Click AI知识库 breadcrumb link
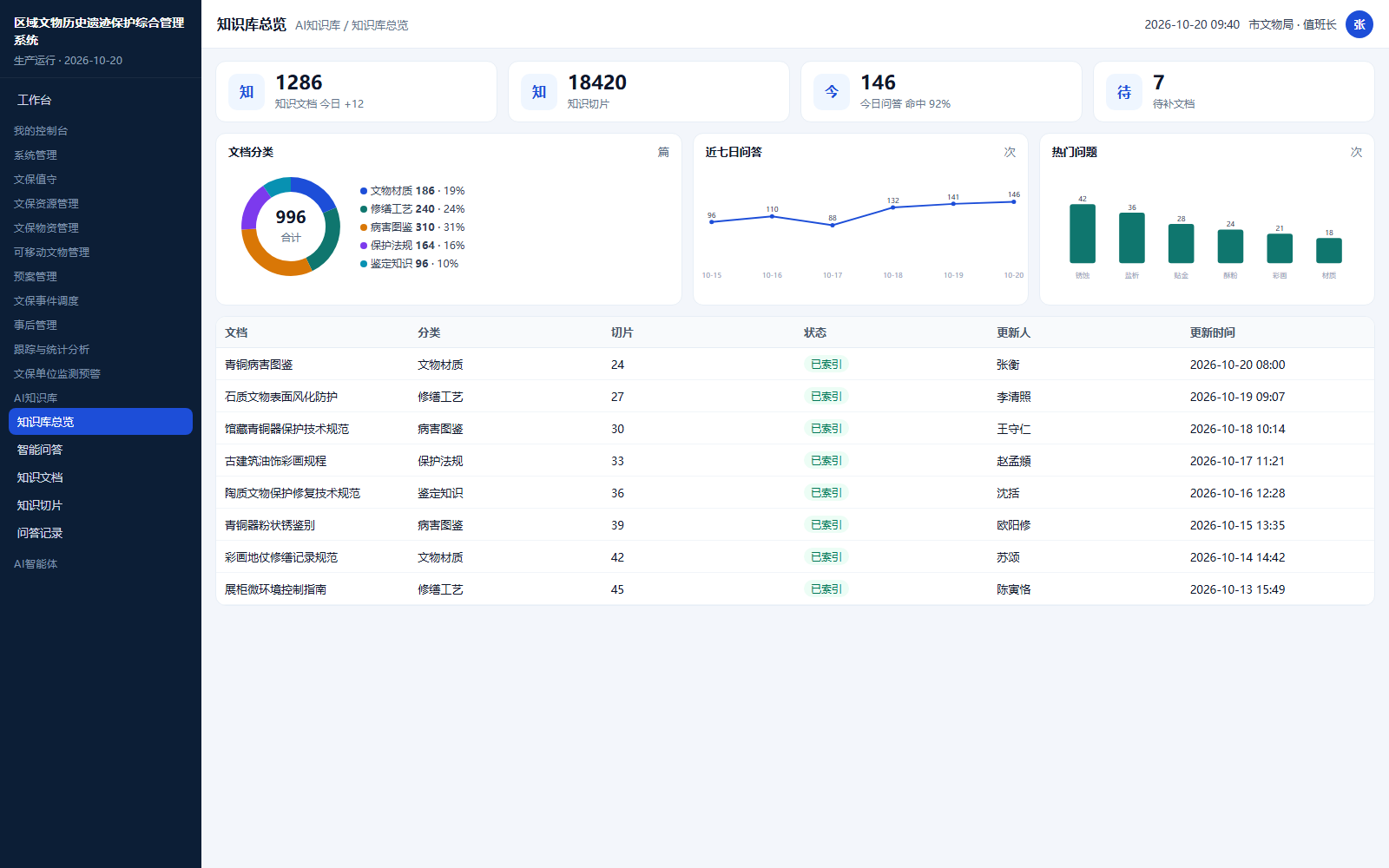The height and width of the screenshot is (868, 1389). click(318, 25)
